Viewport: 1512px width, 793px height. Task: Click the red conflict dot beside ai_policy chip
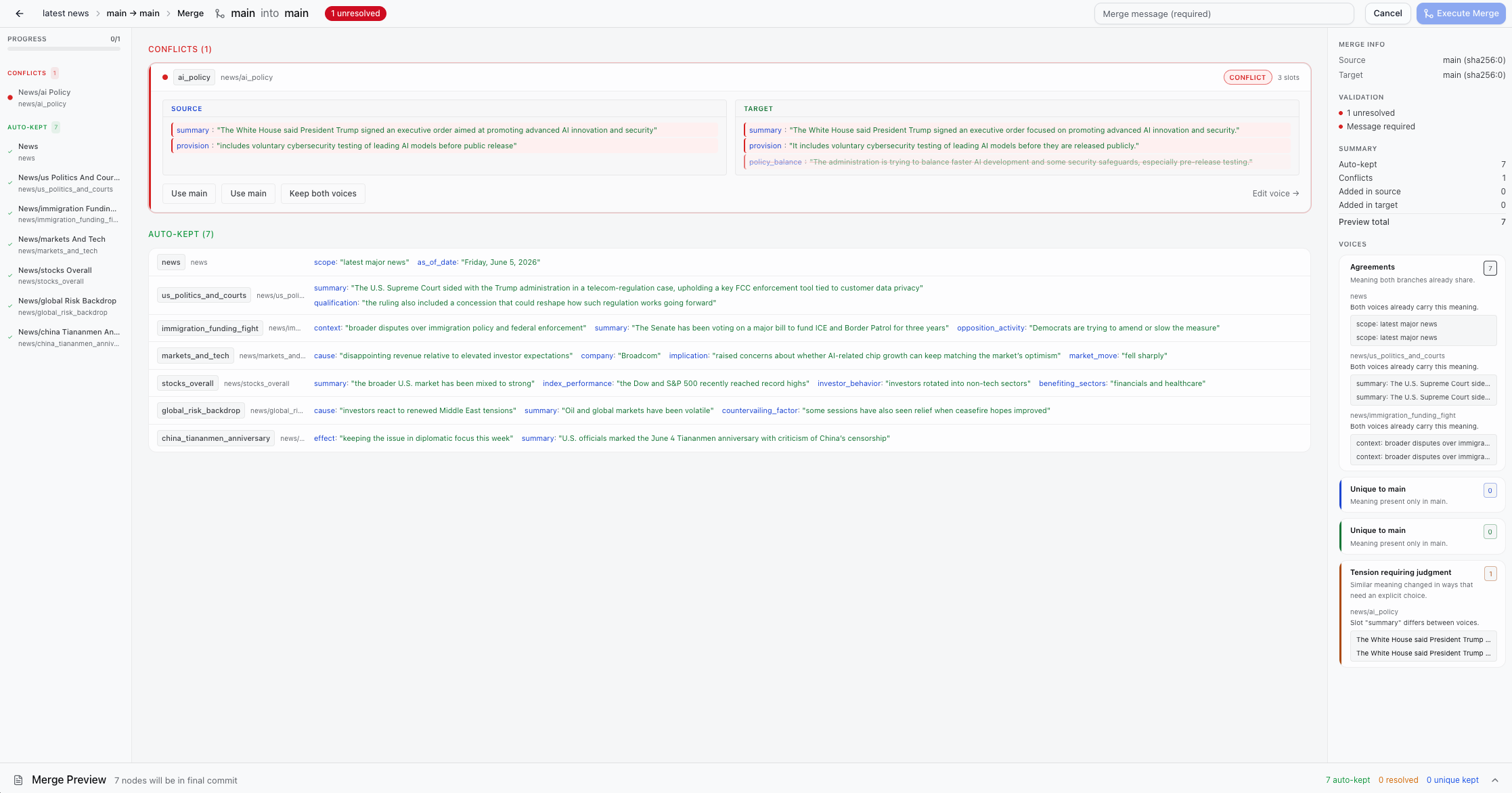[165, 77]
